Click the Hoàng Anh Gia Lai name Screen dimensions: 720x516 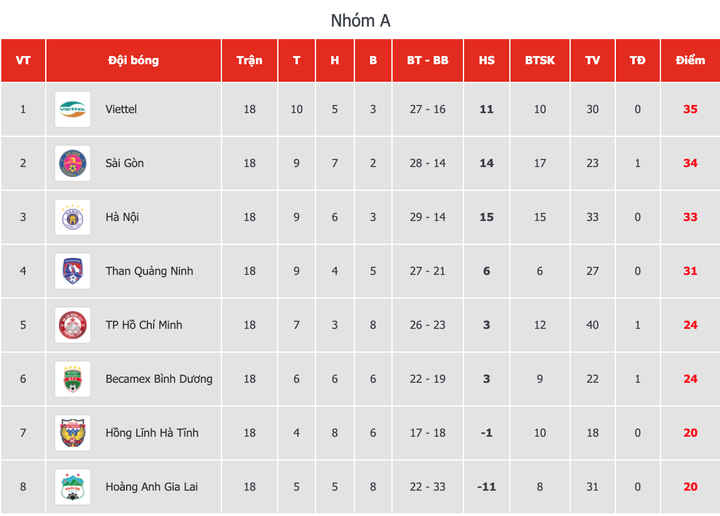151,487
